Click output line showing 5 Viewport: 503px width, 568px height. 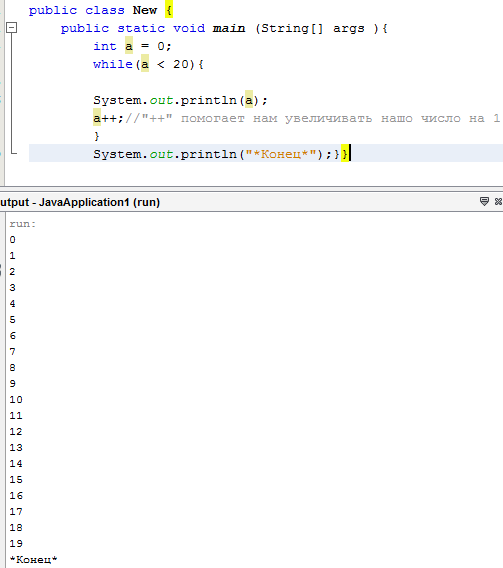[x=13, y=320]
